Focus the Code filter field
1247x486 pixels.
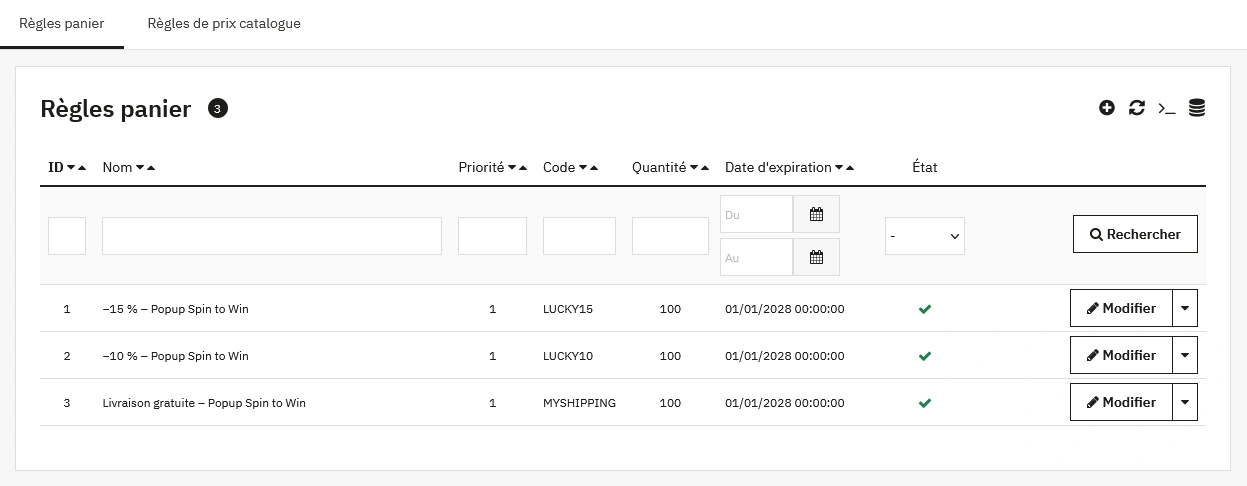pos(579,236)
